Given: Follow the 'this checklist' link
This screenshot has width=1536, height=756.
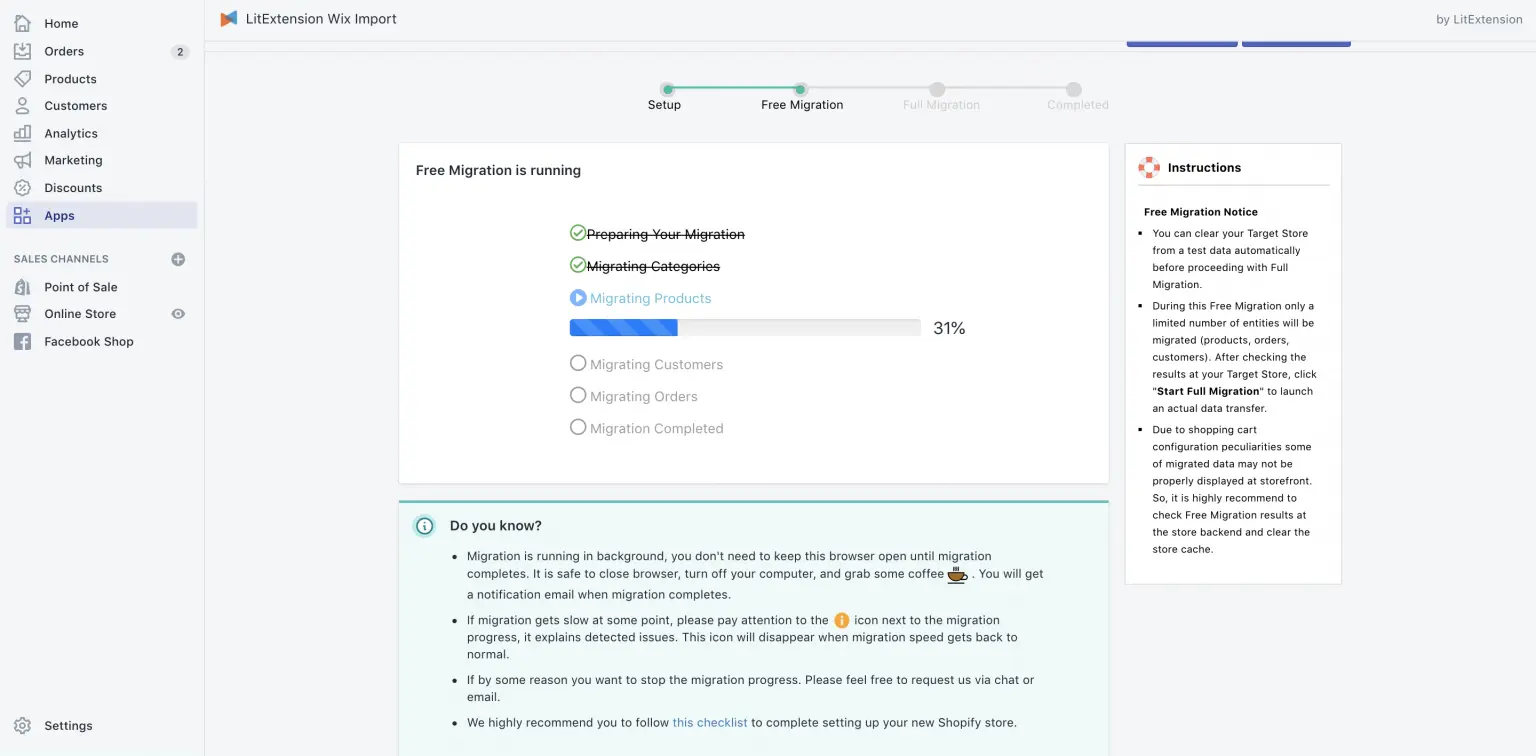Looking at the screenshot, I should coord(710,722).
